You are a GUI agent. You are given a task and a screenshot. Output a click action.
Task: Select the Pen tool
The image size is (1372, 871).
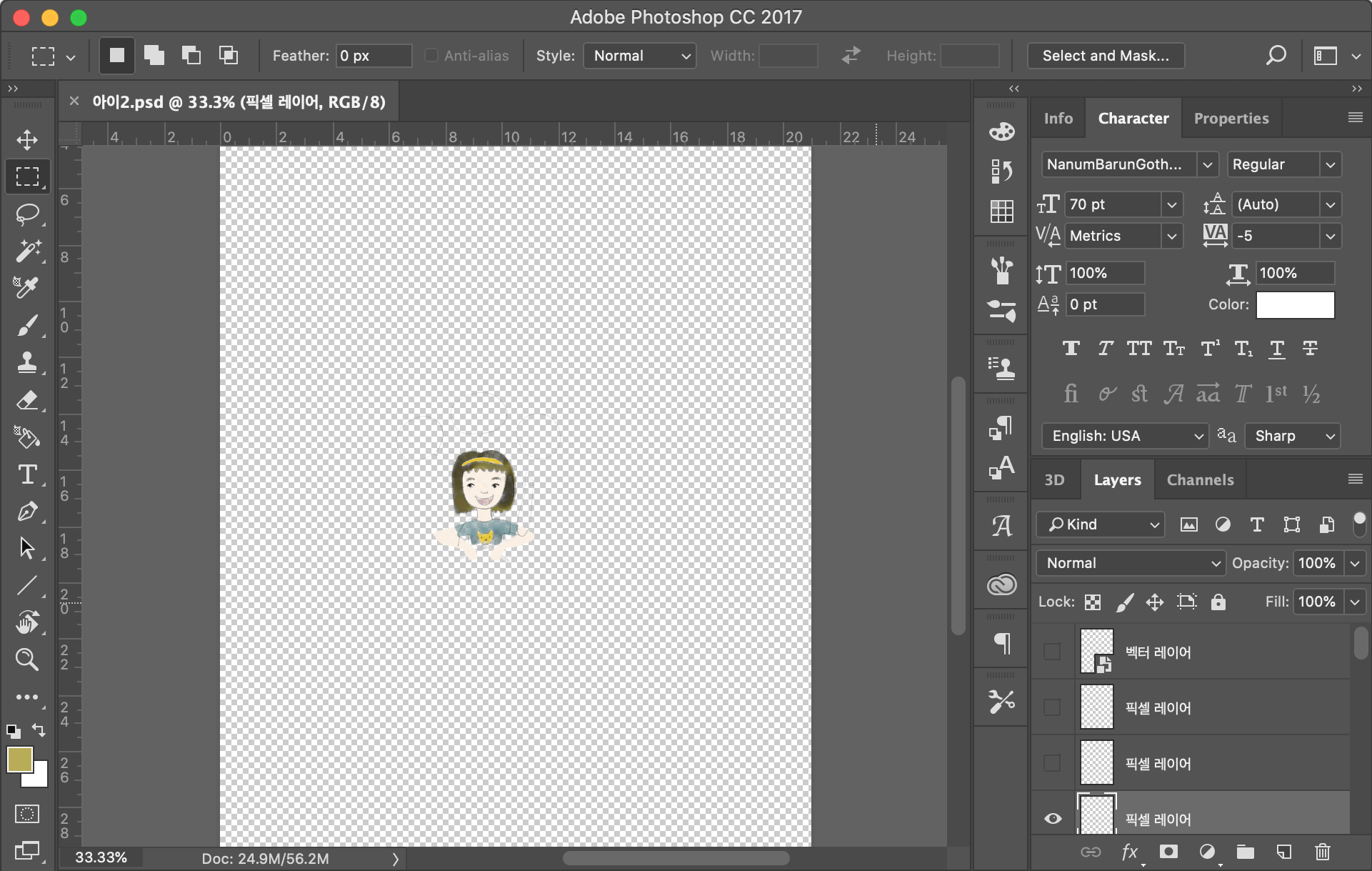pyautogui.click(x=27, y=512)
